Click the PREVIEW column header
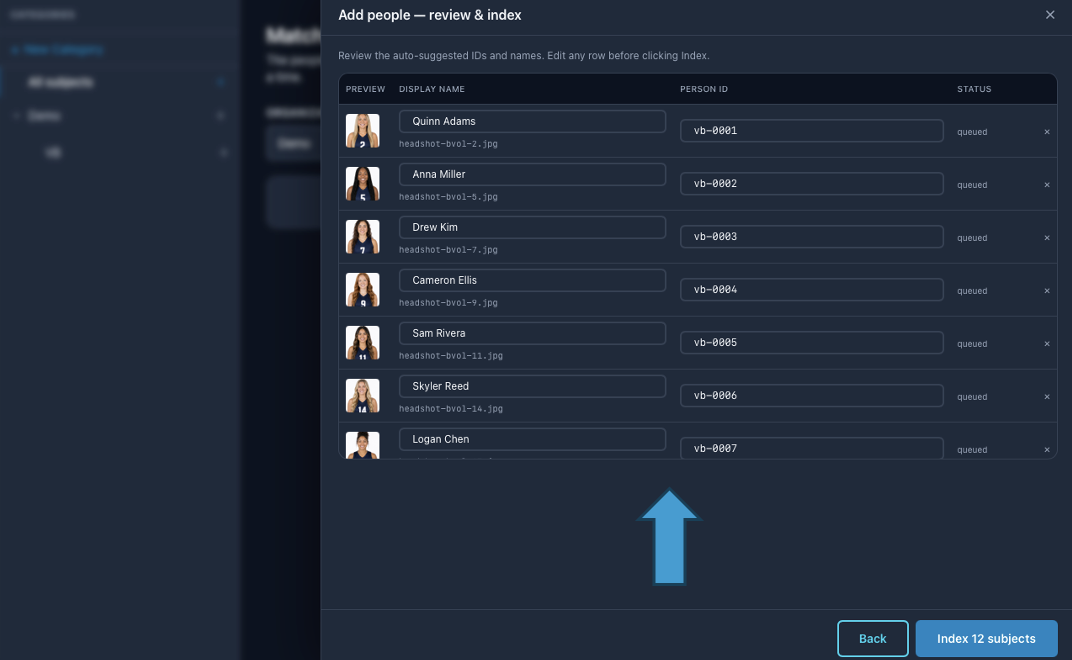 (x=365, y=89)
